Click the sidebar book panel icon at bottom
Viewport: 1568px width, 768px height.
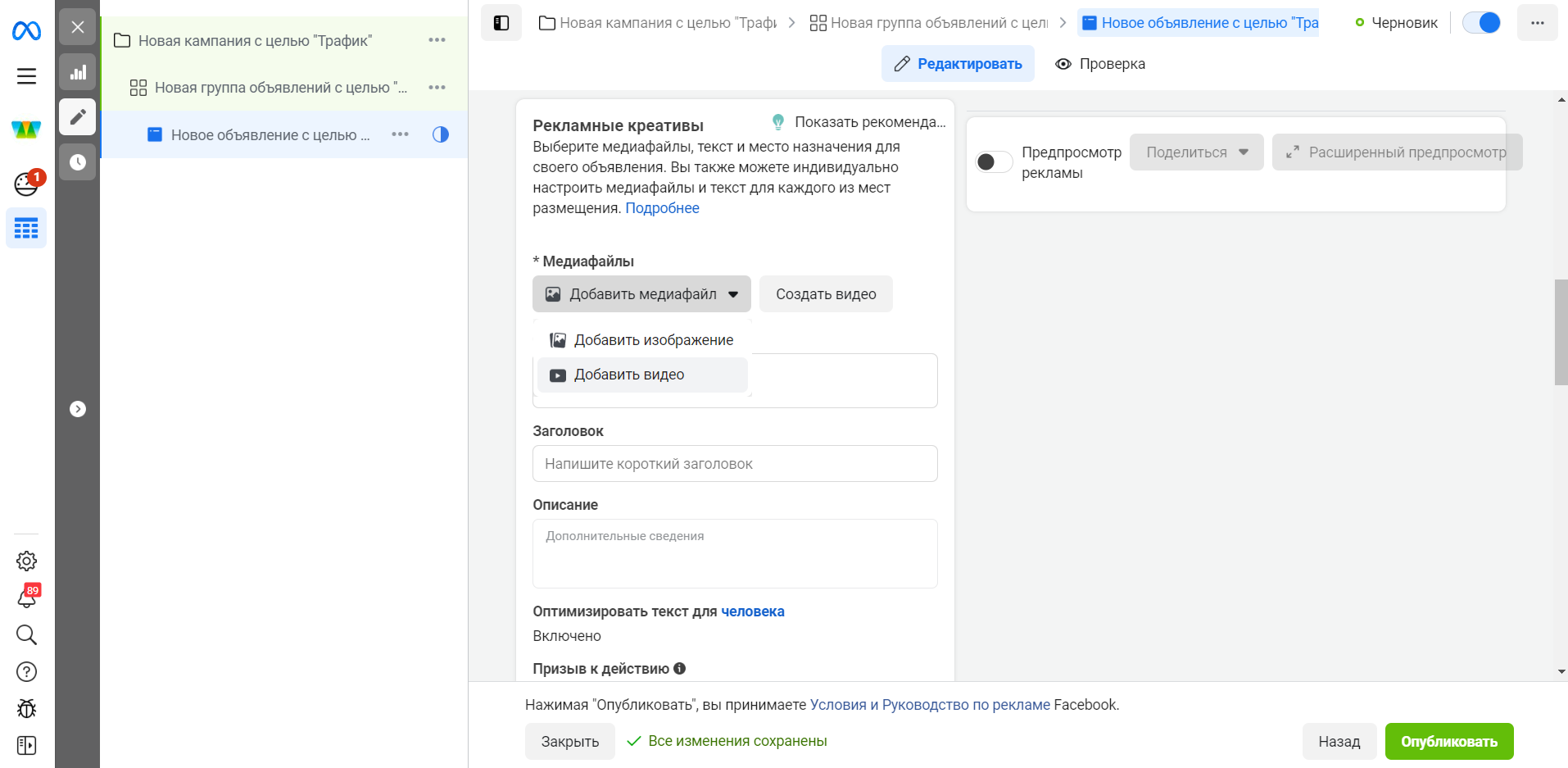pyautogui.click(x=26, y=745)
